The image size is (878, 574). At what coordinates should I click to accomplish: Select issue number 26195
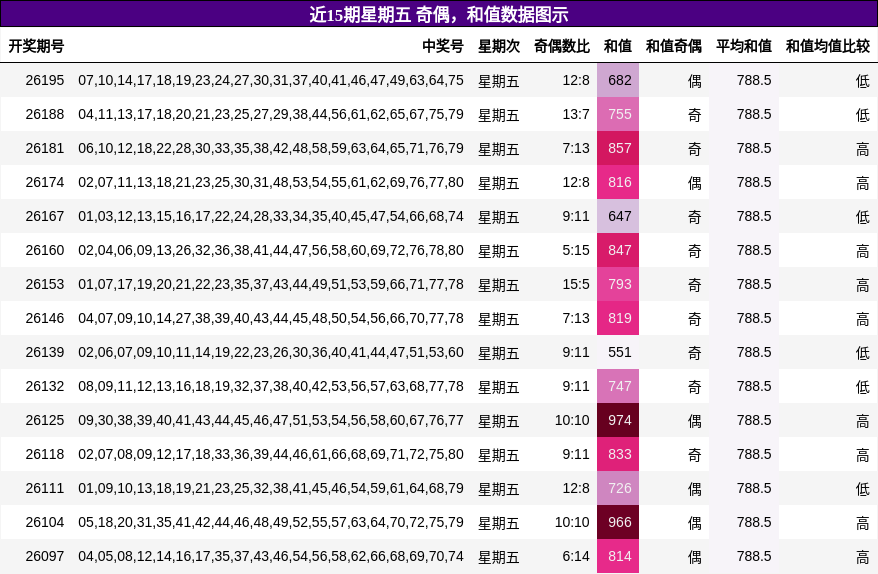click(x=45, y=80)
